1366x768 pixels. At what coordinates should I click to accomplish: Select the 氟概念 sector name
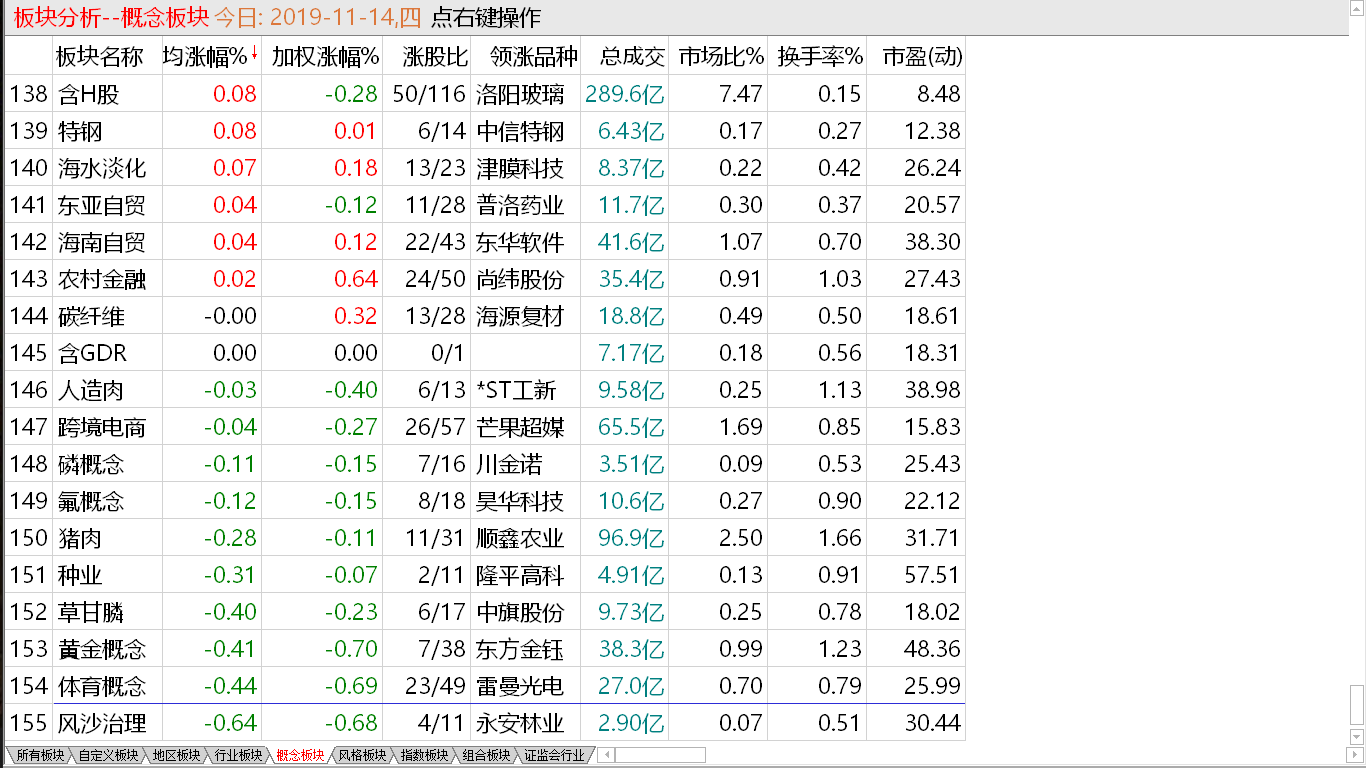click(91, 501)
